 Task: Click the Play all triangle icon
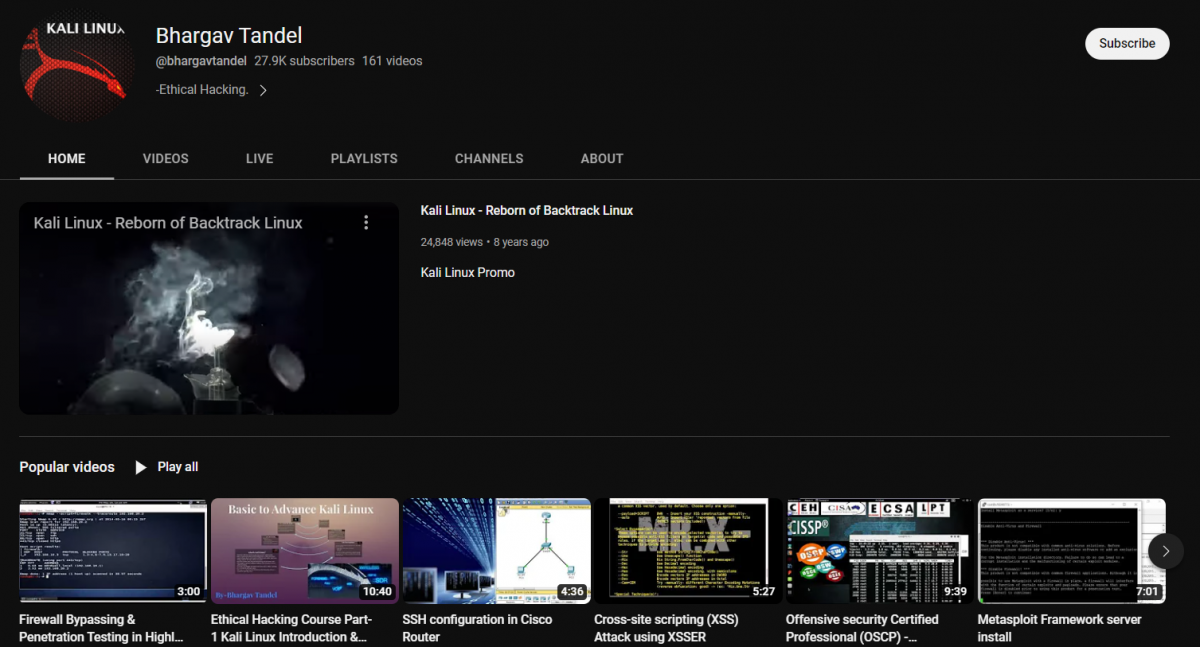(141, 467)
